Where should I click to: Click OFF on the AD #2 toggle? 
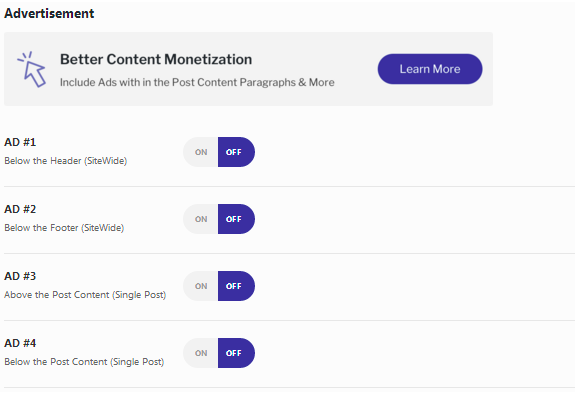236,219
